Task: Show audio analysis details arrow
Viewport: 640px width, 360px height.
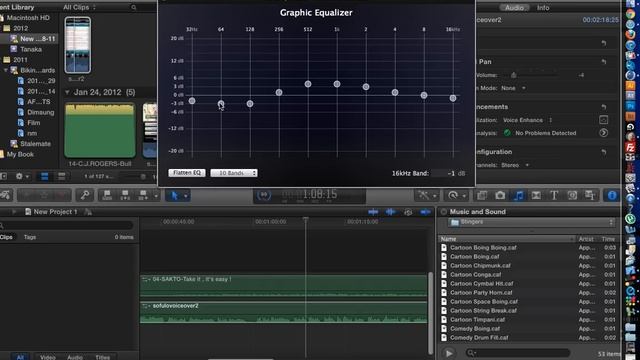Action: 603,133
